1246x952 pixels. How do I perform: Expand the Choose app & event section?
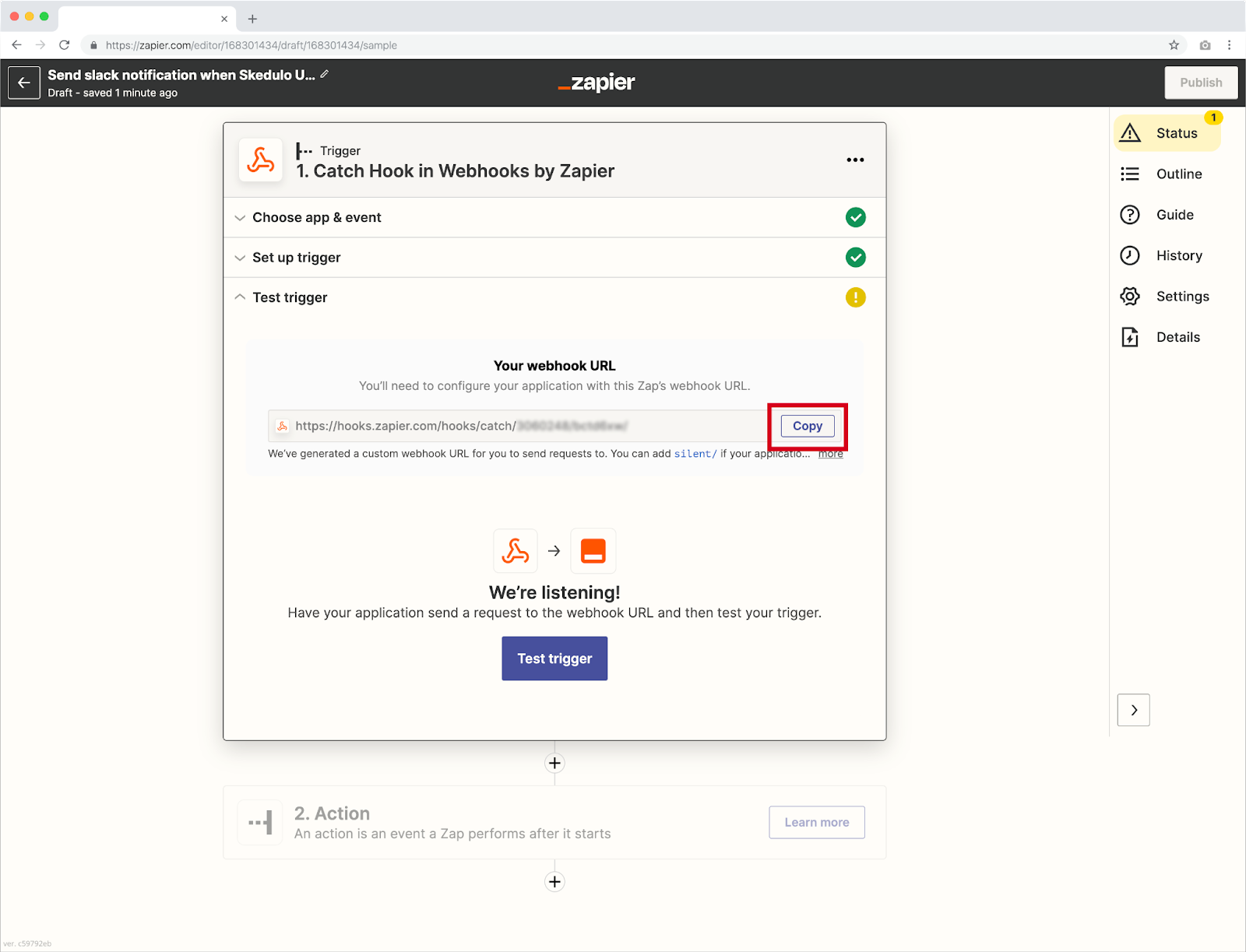[x=554, y=217]
